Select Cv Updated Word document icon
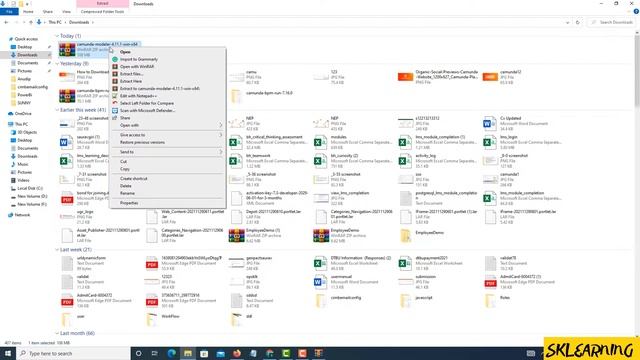 tap(489, 123)
